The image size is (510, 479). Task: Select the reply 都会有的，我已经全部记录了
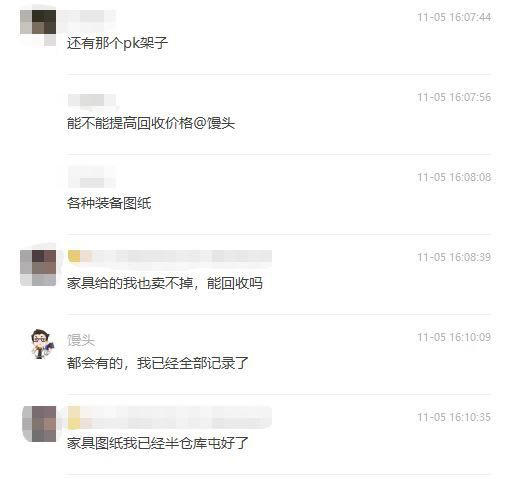coord(158,363)
